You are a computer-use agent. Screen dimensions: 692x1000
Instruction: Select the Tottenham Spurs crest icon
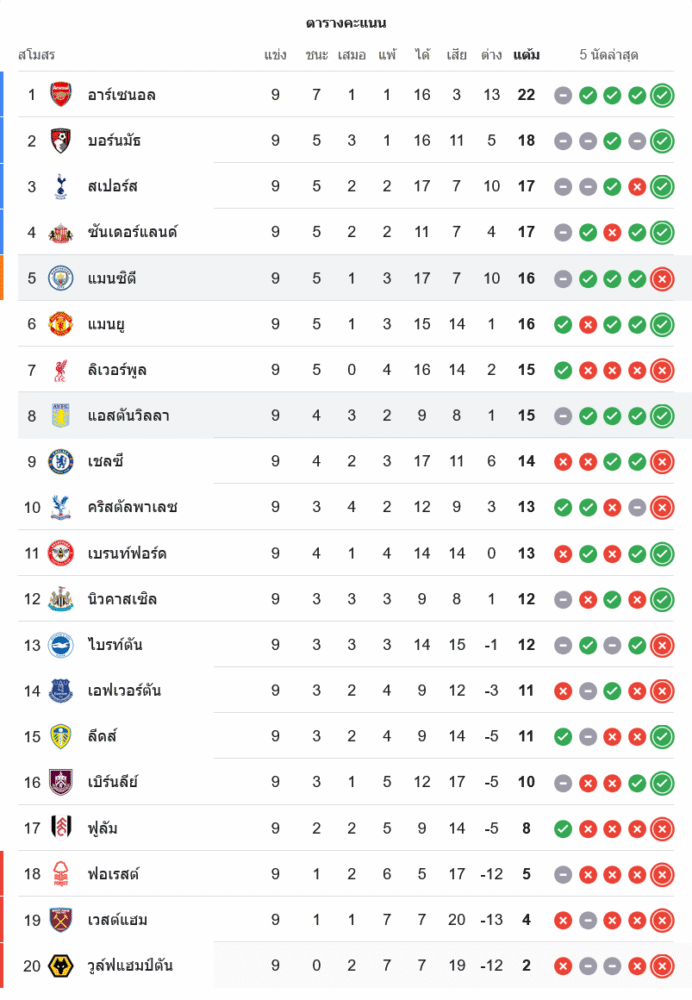click(x=61, y=186)
